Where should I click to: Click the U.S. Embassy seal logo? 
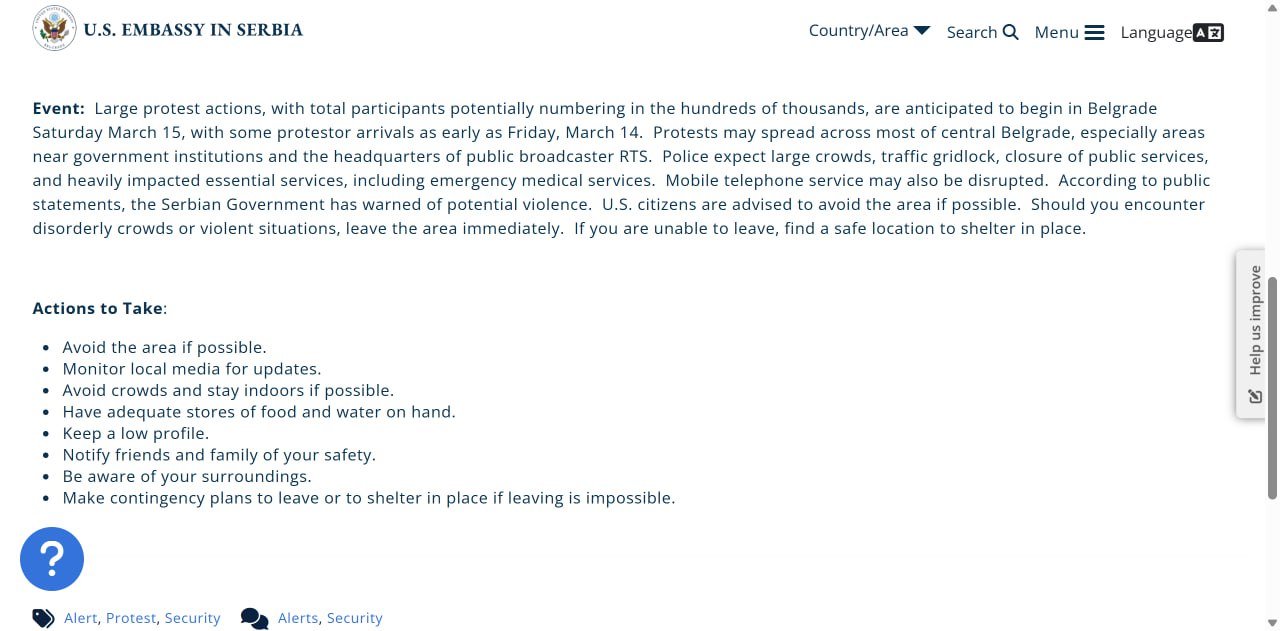tap(54, 28)
